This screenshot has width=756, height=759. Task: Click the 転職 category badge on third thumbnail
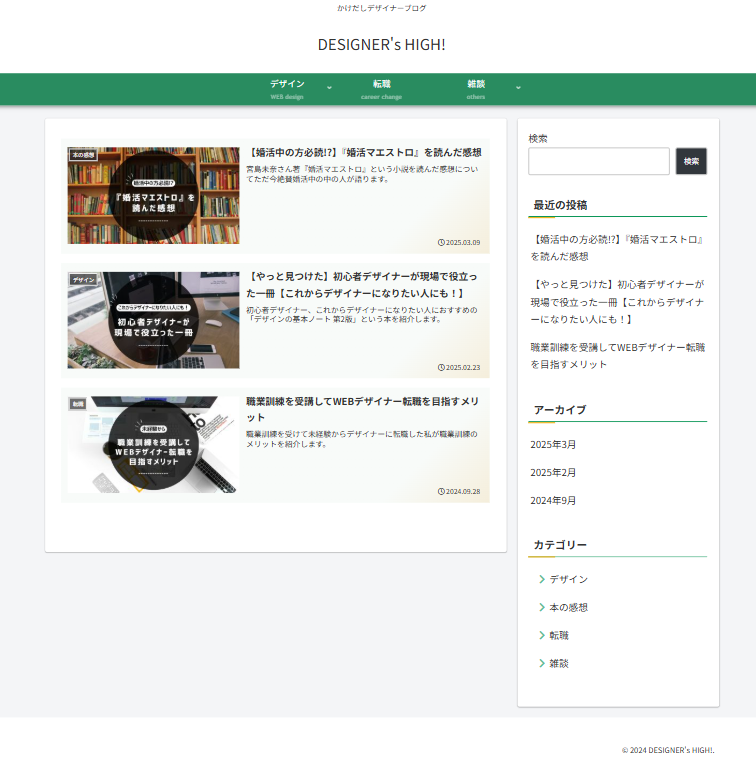point(77,404)
